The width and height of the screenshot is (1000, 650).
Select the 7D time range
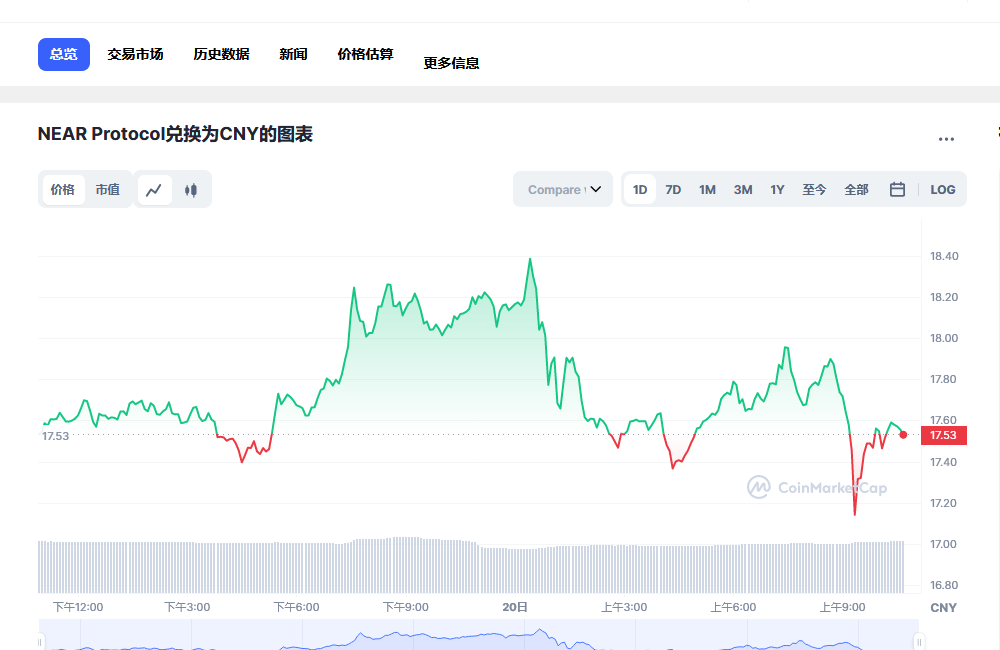pyautogui.click(x=673, y=189)
